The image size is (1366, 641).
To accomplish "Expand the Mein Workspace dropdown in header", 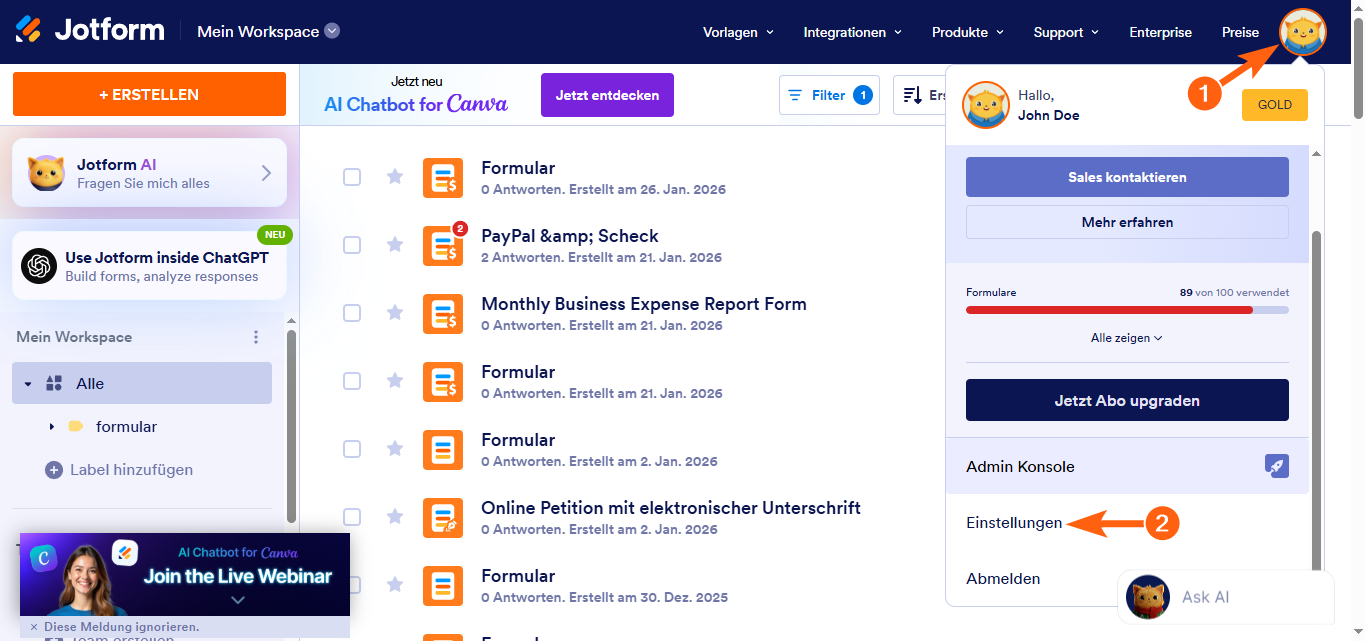I will [x=332, y=31].
